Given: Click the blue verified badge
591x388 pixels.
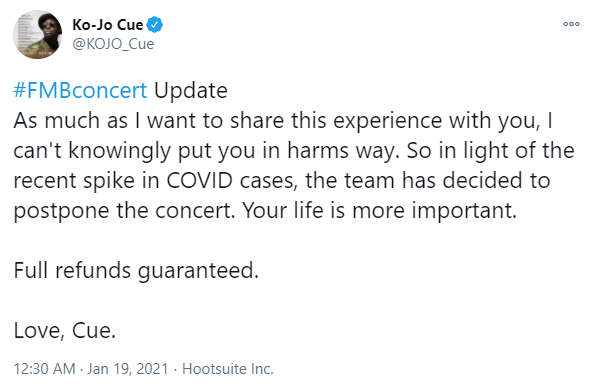Looking at the screenshot, I should [x=155, y=25].
